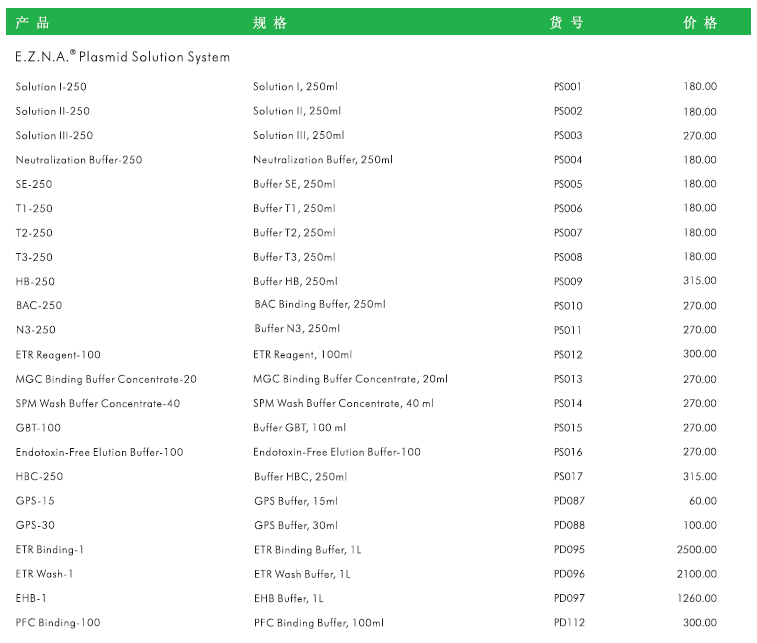Click catalog number PS003
Image resolution: width=757 pixels, height=643 pixels.
click(568, 135)
